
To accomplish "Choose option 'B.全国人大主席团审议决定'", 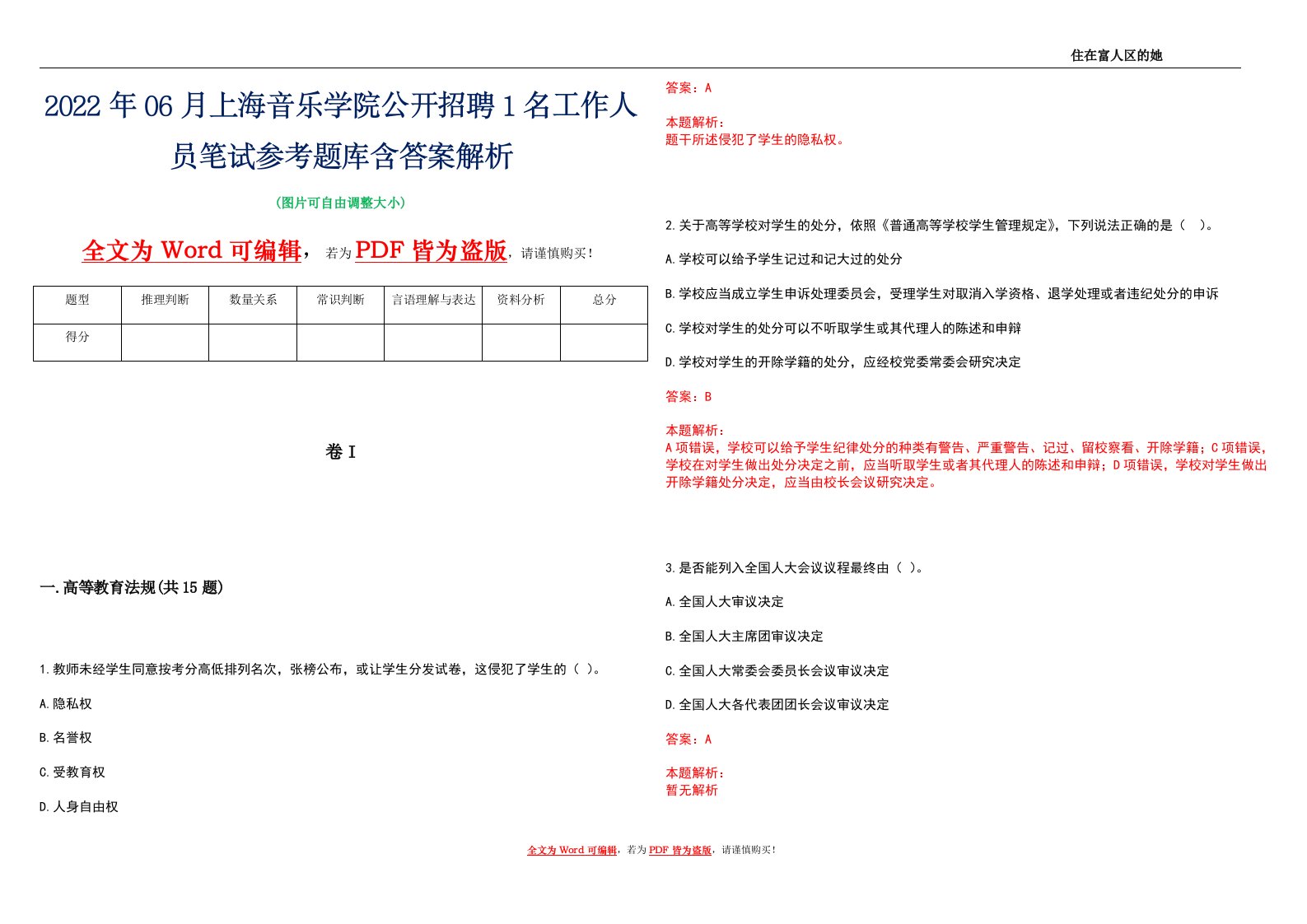I will click(x=745, y=637).
